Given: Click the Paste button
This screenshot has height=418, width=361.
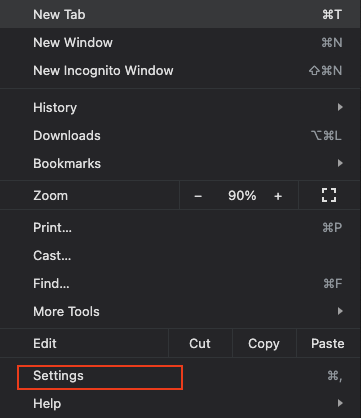Looking at the screenshot, I should click(328, 343).
